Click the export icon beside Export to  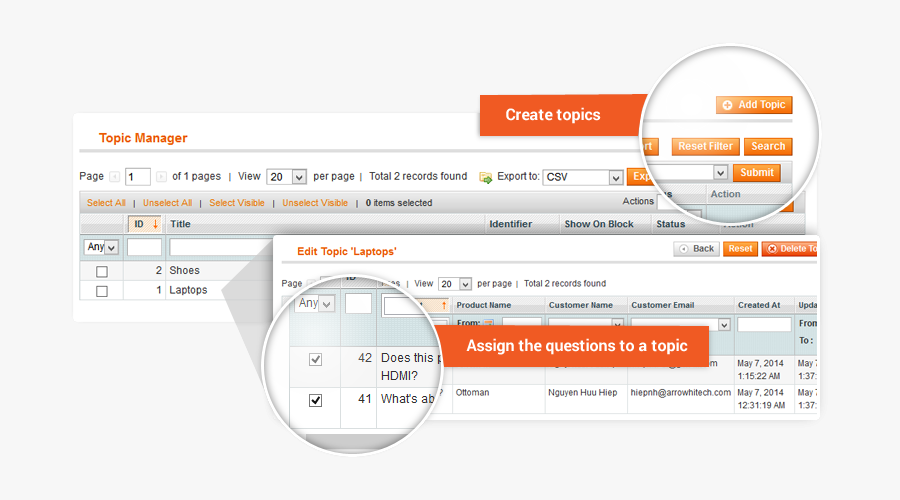click(486, 177)
